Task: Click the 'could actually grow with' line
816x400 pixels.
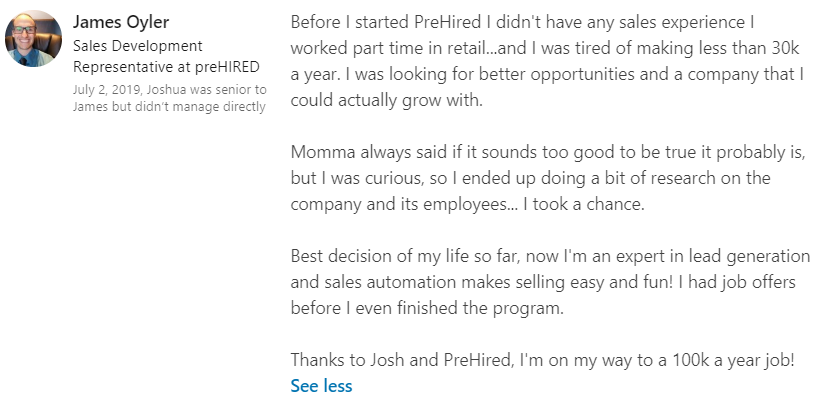Action: click(386, 99)
